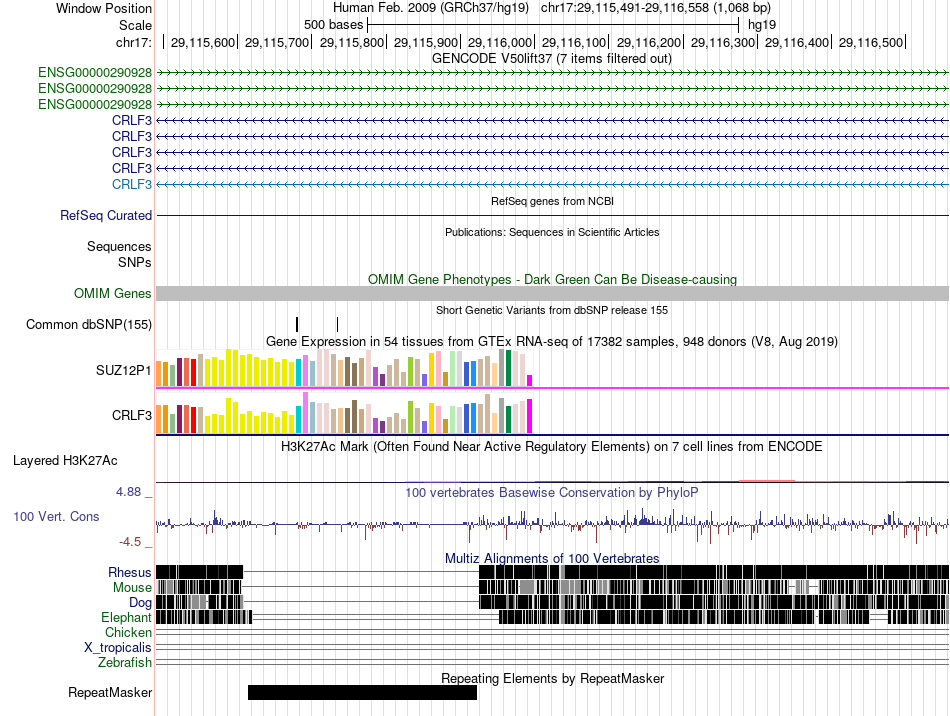
Task: Click the X_tropicalis species label
Action: (118, 648)
